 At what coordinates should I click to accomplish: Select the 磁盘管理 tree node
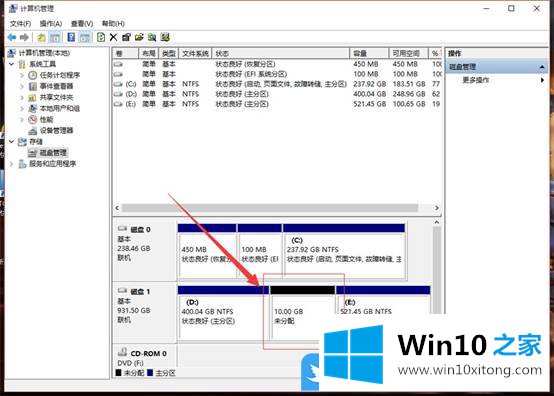(53, 153)
